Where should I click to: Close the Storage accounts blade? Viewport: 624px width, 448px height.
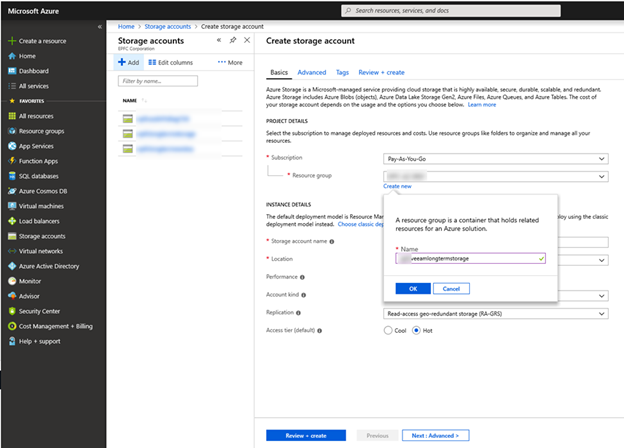247,40
